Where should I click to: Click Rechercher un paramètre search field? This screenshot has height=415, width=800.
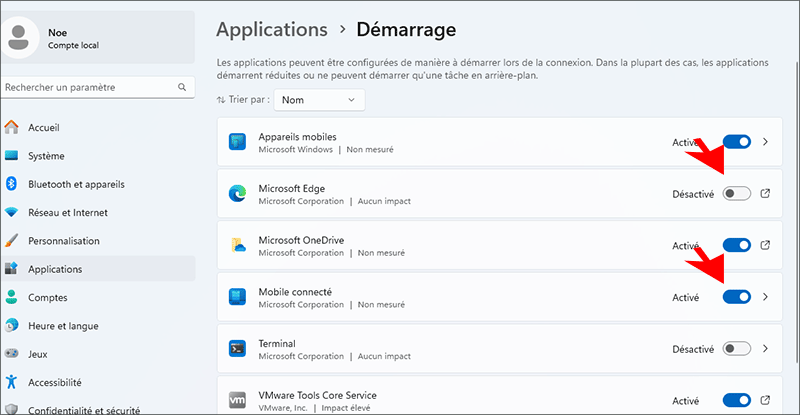pyautogui.click(x=98, y=87)
